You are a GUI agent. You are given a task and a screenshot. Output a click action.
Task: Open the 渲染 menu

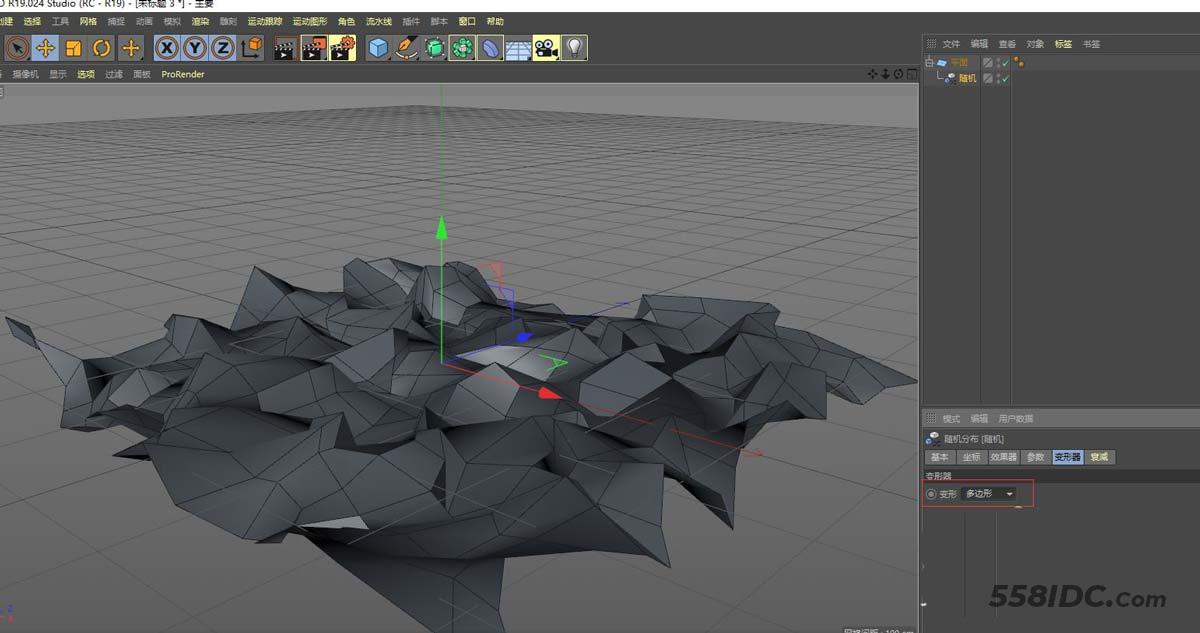[200, 21]
